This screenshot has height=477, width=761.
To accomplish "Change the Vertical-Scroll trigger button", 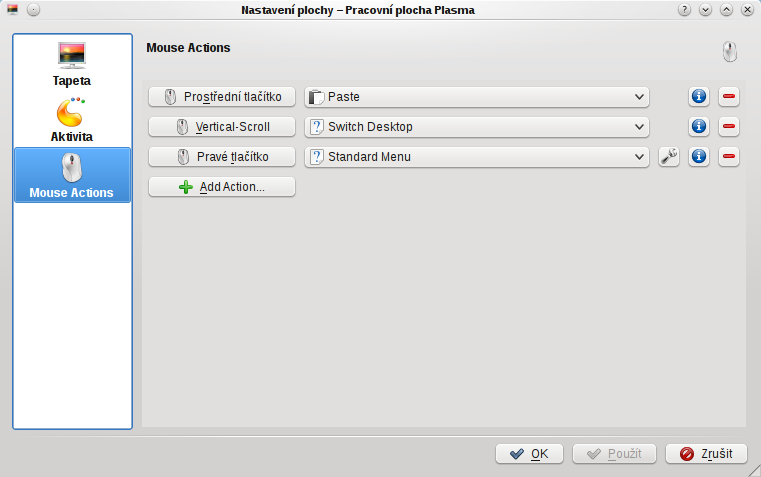I will click(222, 127).
